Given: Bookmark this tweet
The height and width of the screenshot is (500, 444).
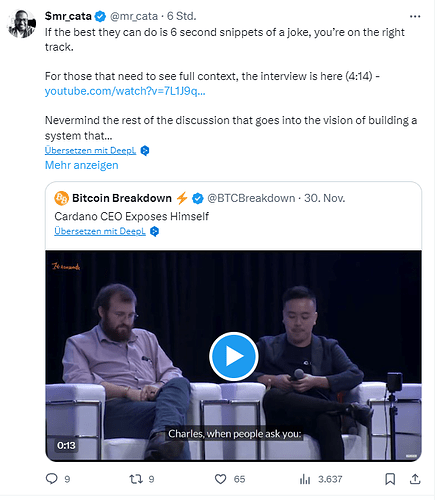Looking at the screenshot, I should 390,479.
